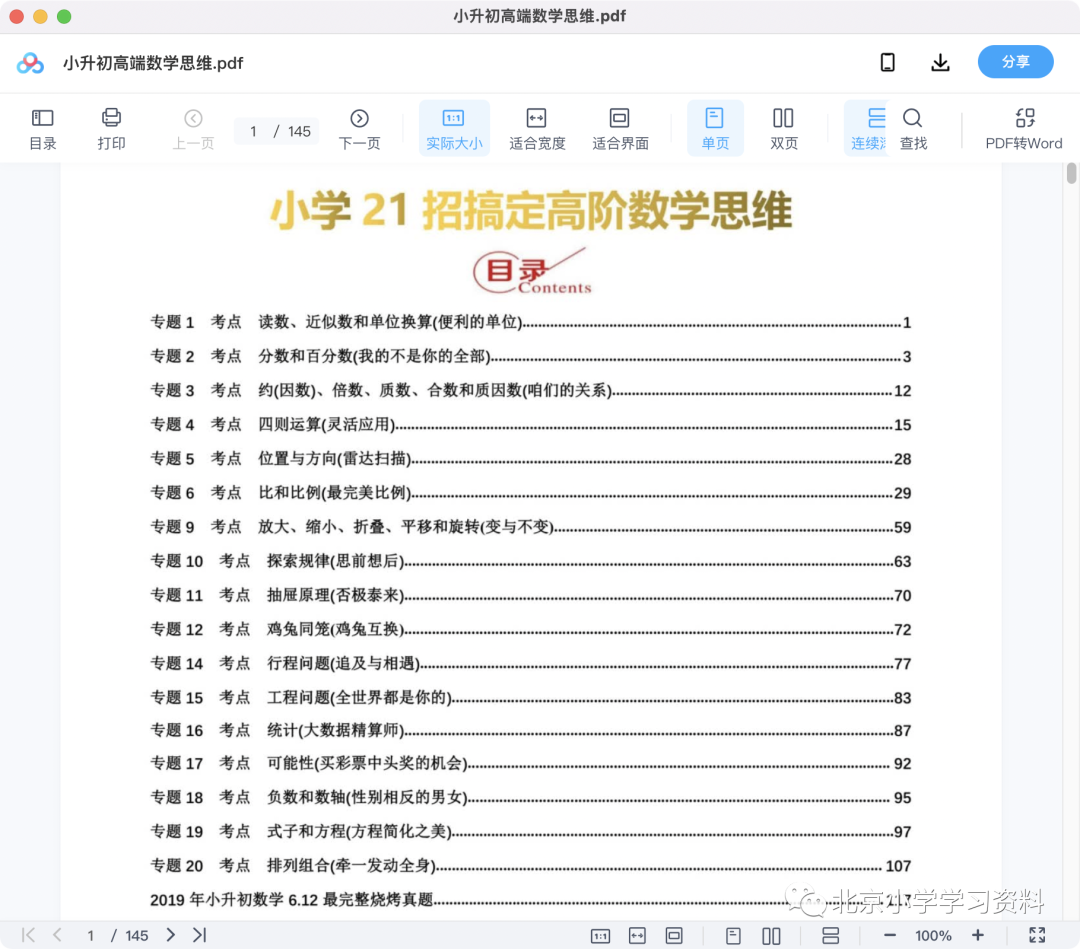Open the 查找 search tool
The image size is (1080, 949).
(913, 129)
